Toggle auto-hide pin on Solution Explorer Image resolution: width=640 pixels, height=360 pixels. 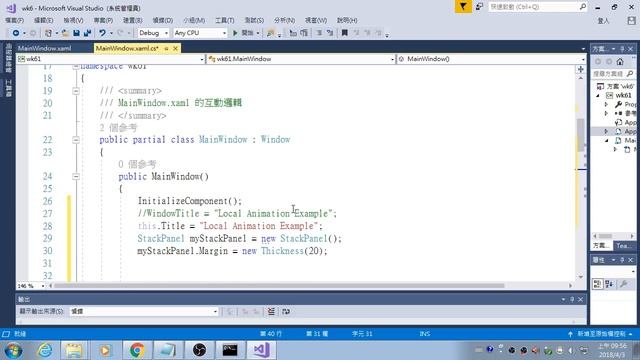tap(622, 49)
